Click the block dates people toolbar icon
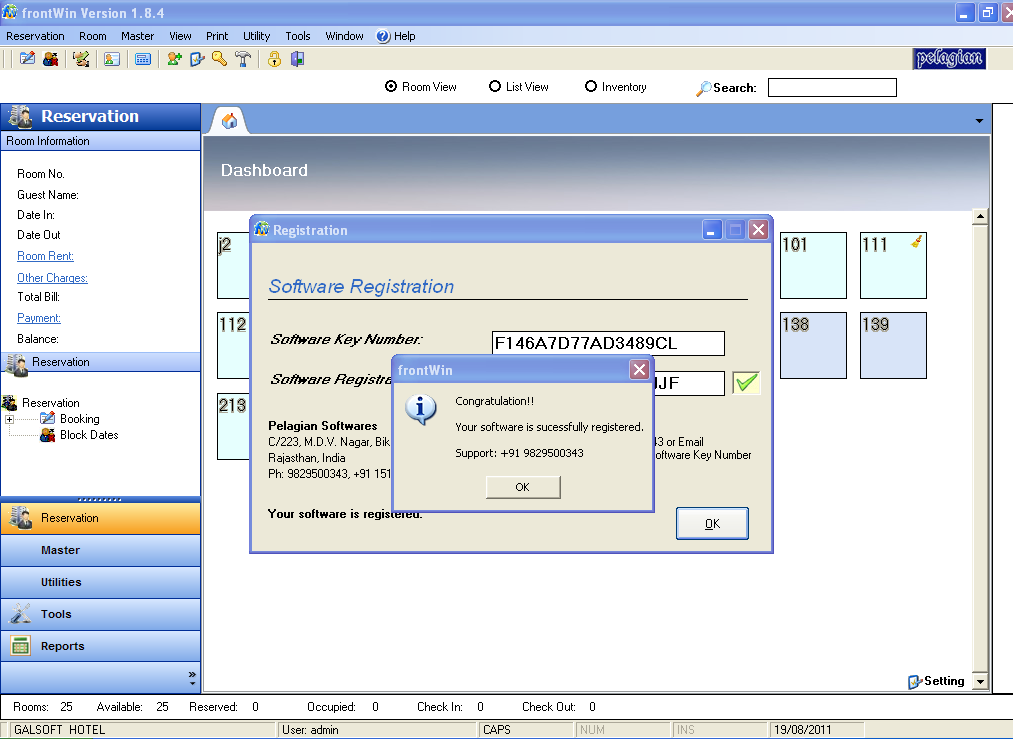Image resolution: width=1013 pixels, height=739 pixels. click(x=50, y=59)
